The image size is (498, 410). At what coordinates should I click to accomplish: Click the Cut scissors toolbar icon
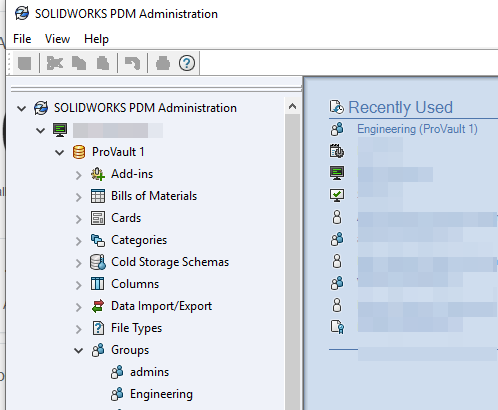[55, 63]
